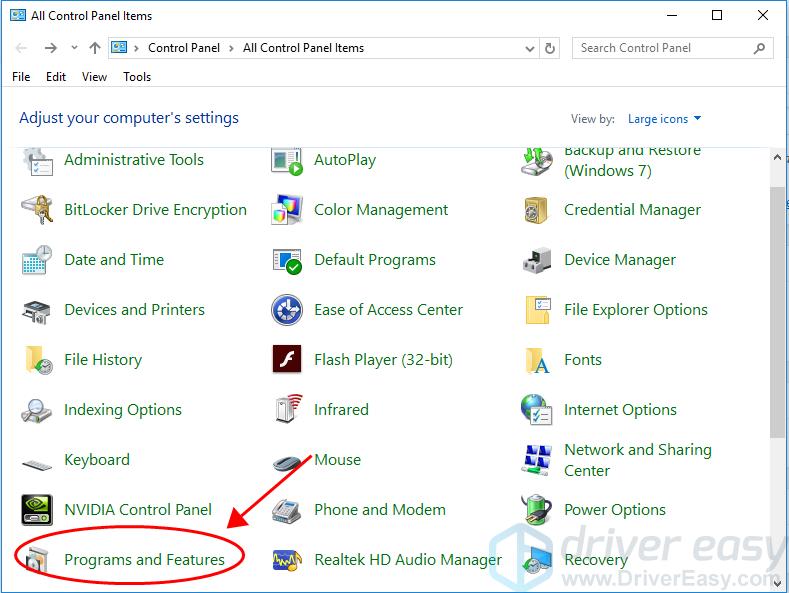Open the Ease of Access Center icon

tap(287, 310)
